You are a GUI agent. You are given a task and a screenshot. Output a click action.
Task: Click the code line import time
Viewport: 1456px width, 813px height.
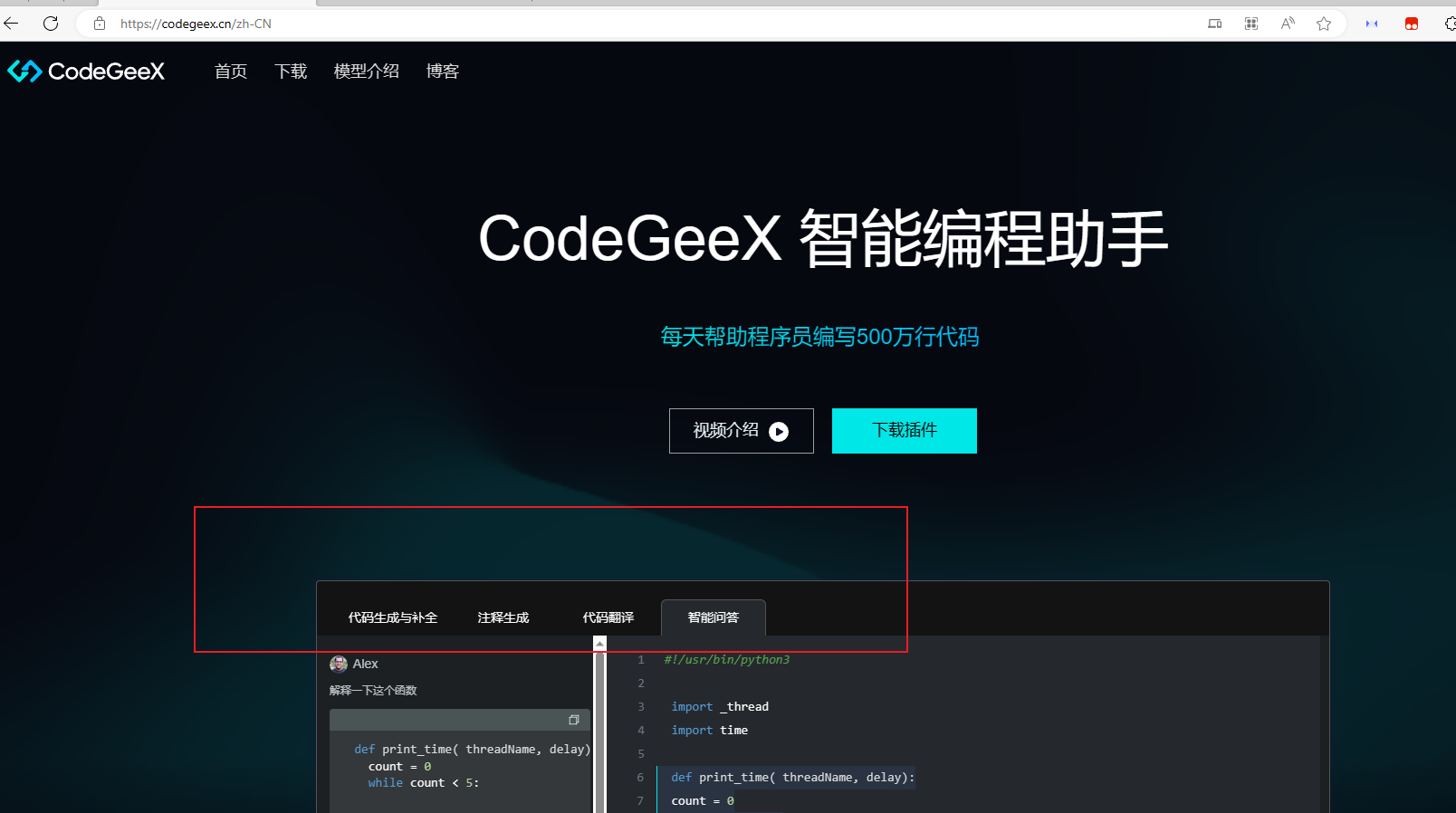tap(710, 730)
